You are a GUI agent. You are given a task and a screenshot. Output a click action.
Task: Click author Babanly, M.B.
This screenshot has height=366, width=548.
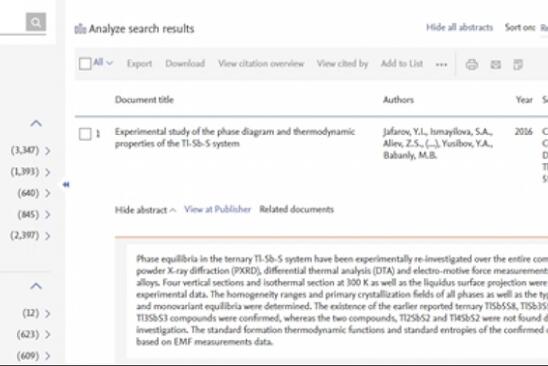pos(410,155)
